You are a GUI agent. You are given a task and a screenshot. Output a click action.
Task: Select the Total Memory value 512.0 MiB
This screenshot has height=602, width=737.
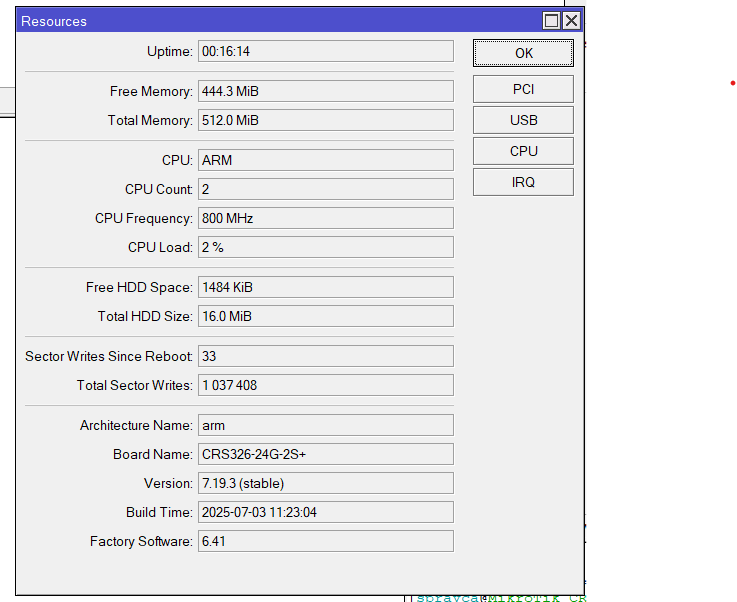coord(326,120)
